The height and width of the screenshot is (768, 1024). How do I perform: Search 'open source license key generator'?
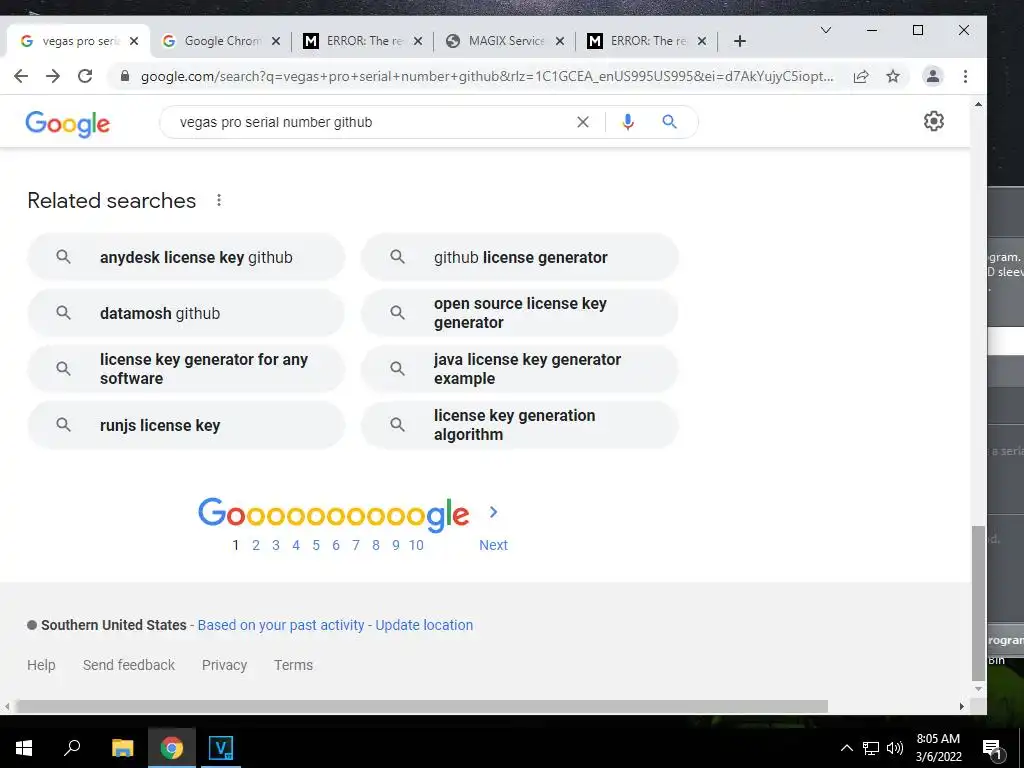(x=520, y=313)
